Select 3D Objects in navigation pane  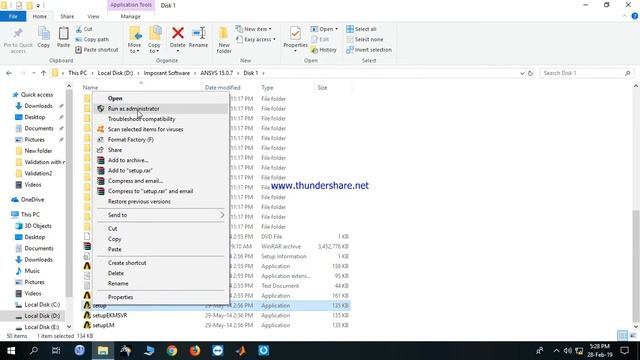[x=33, y=226]
